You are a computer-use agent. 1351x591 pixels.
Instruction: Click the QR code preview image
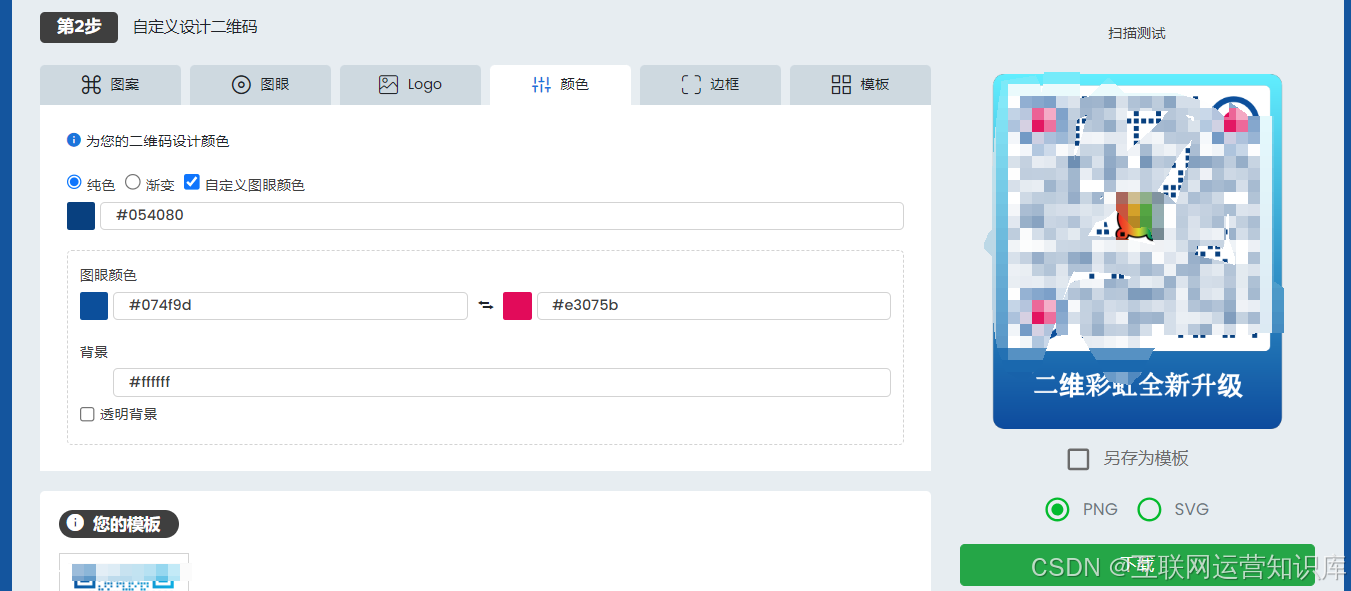tap(1137, 251)
